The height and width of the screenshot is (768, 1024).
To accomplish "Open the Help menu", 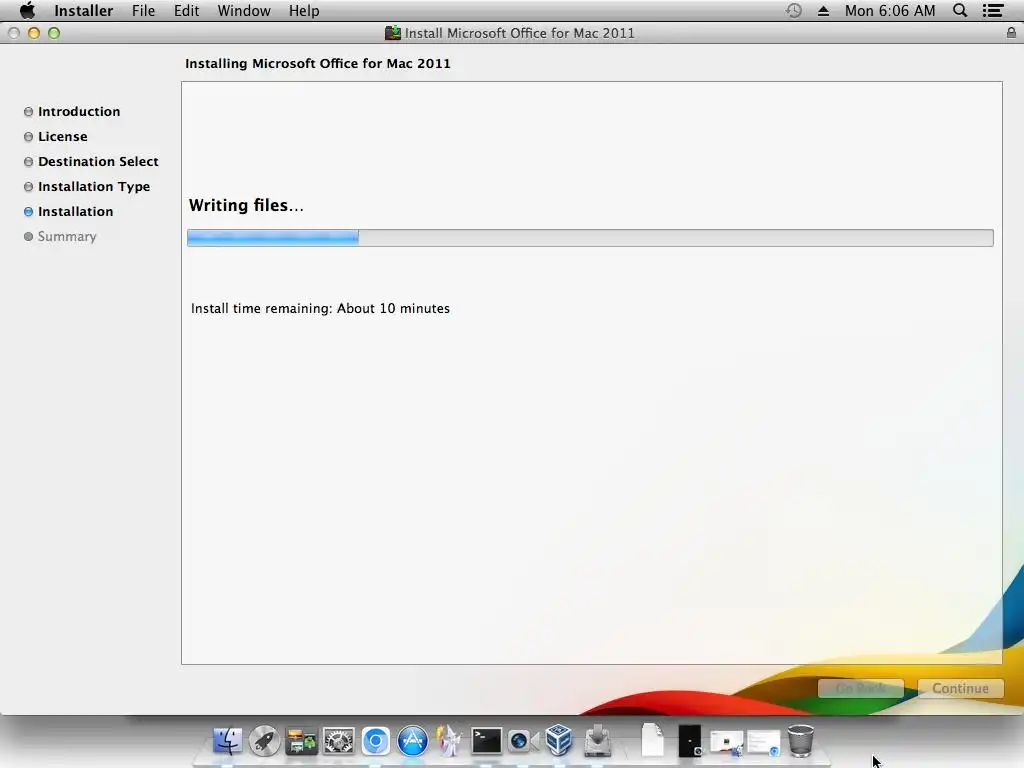I will pyautogui.click(x=304, y=10).
